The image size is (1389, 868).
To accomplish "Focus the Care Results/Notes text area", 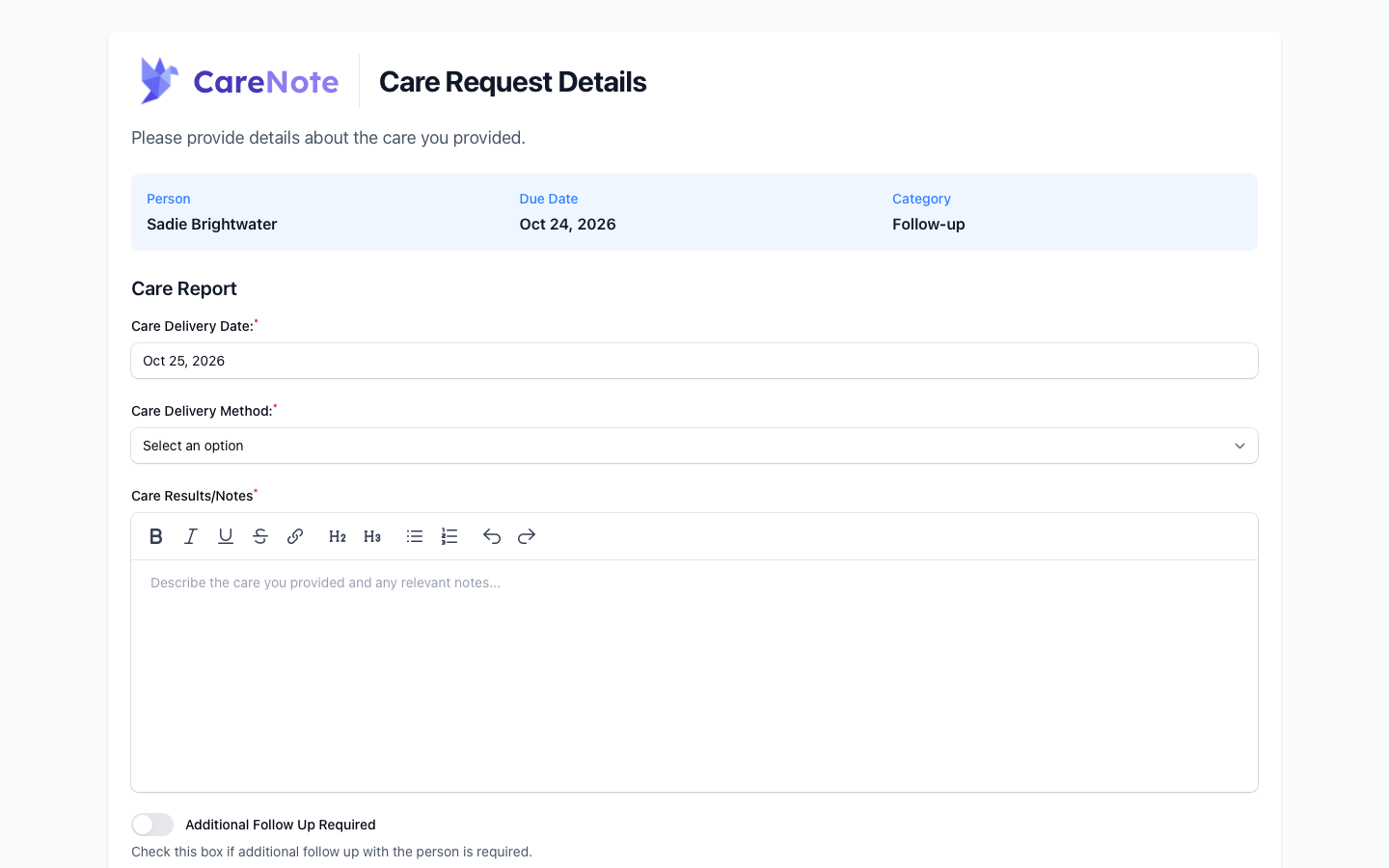I will (694, 675).
